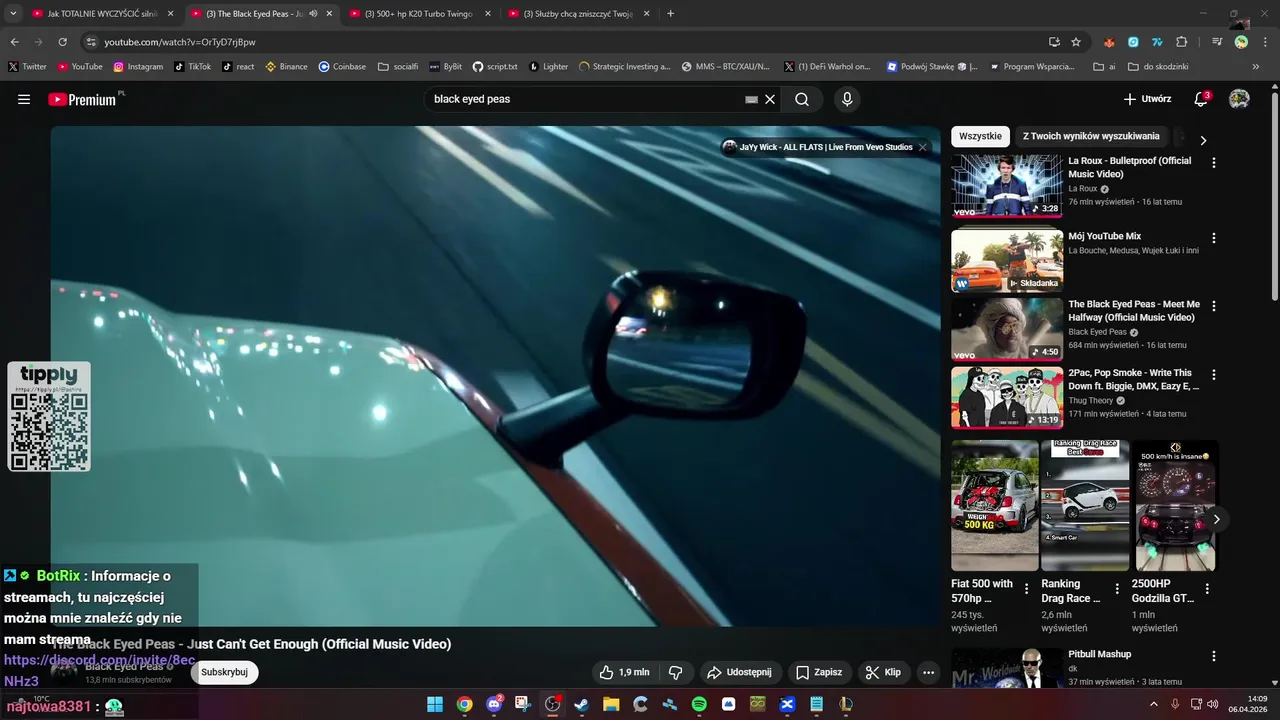1280x720 pixels.
Task: Go to YouTube Premium home logo
Action: point(83,99)
